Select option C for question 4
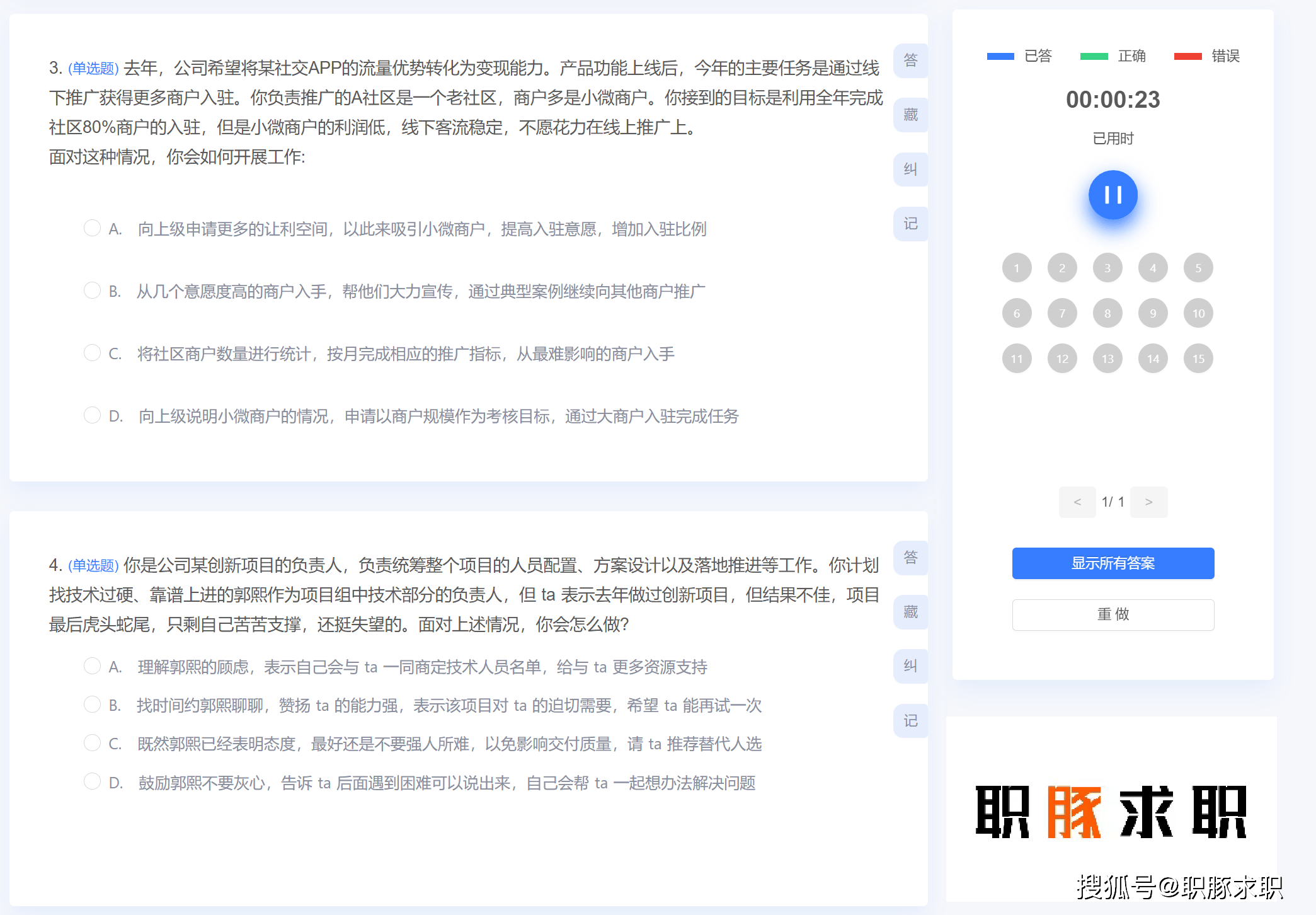Viewport: 1316px width, 915px height. coord(92,744)
